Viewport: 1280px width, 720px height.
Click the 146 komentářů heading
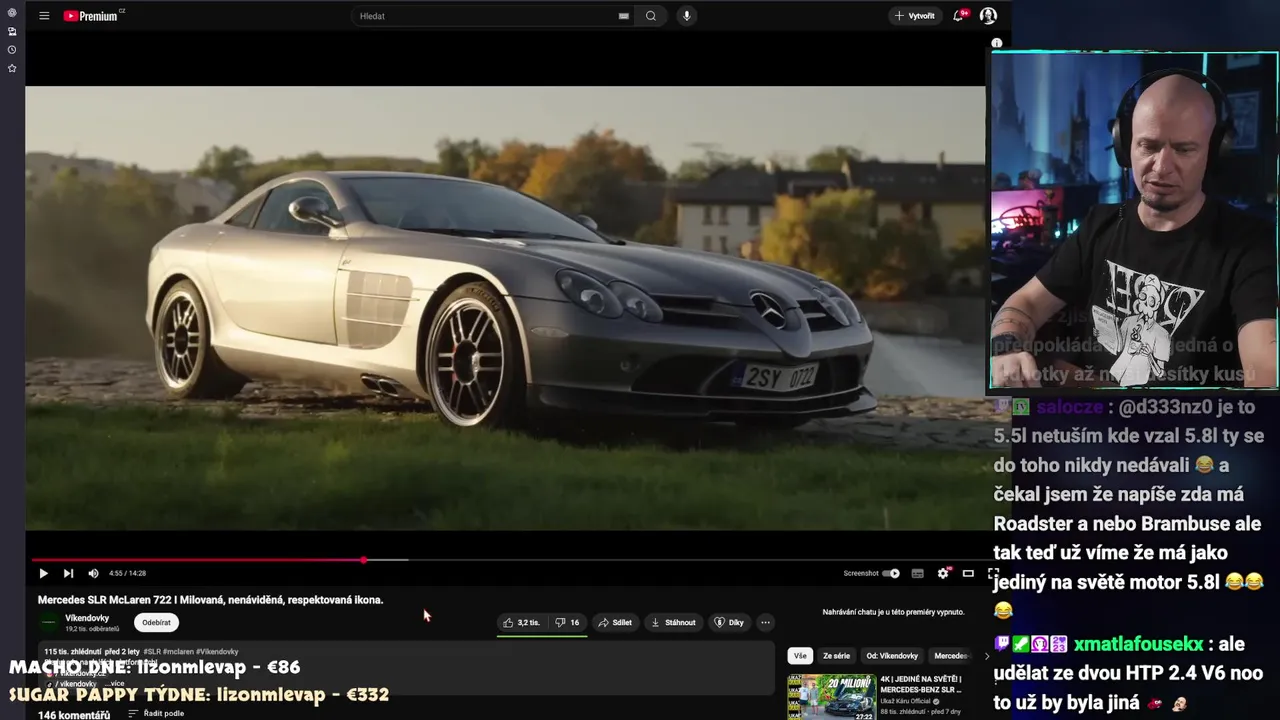[74, 715]
